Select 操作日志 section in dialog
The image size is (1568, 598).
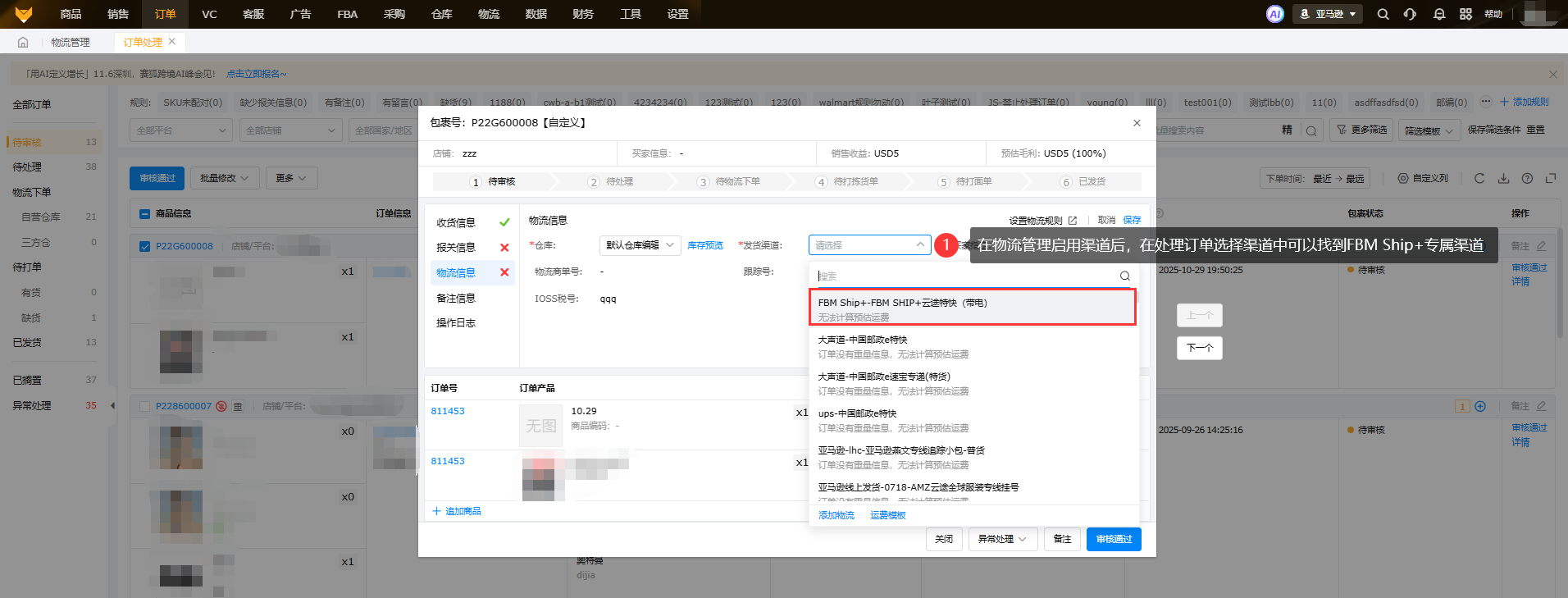[456, 323]
